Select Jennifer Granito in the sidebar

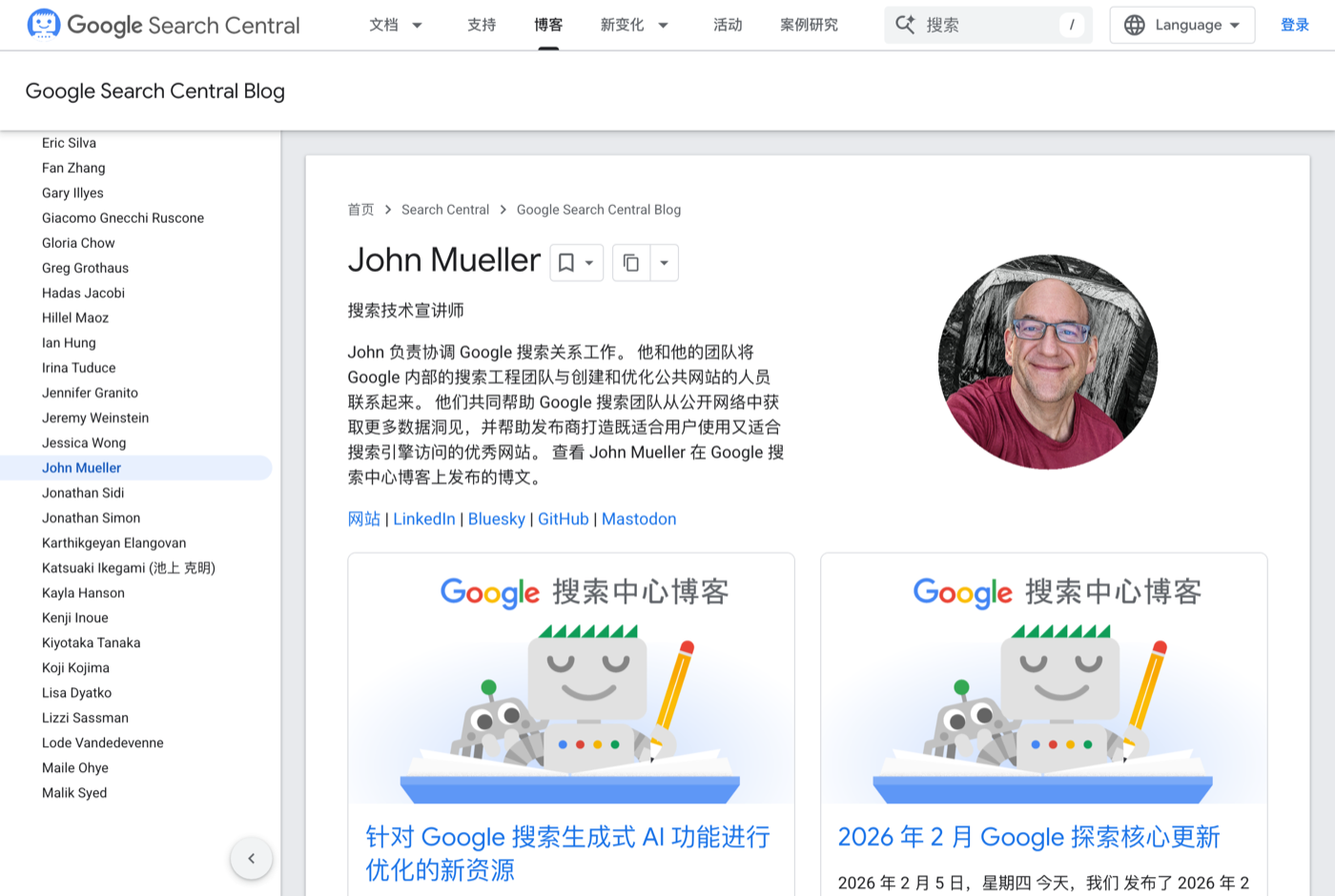(90, 393)
